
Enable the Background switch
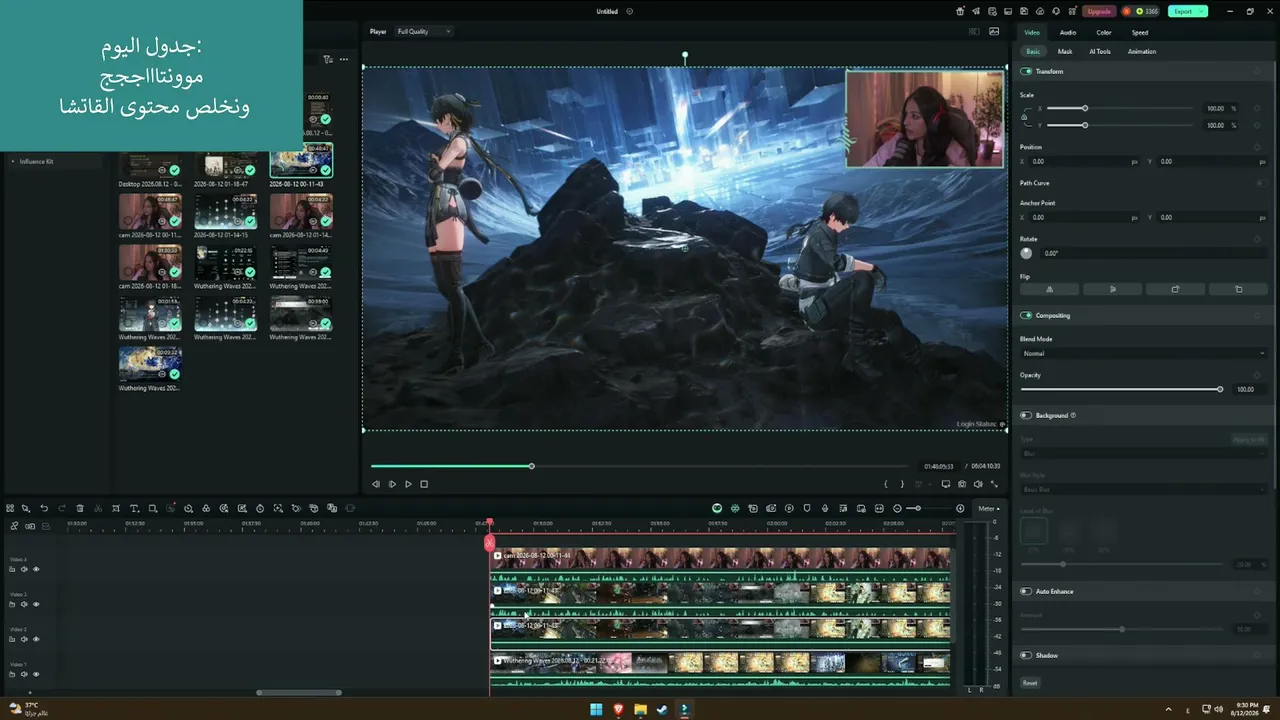click(1026, 415)
